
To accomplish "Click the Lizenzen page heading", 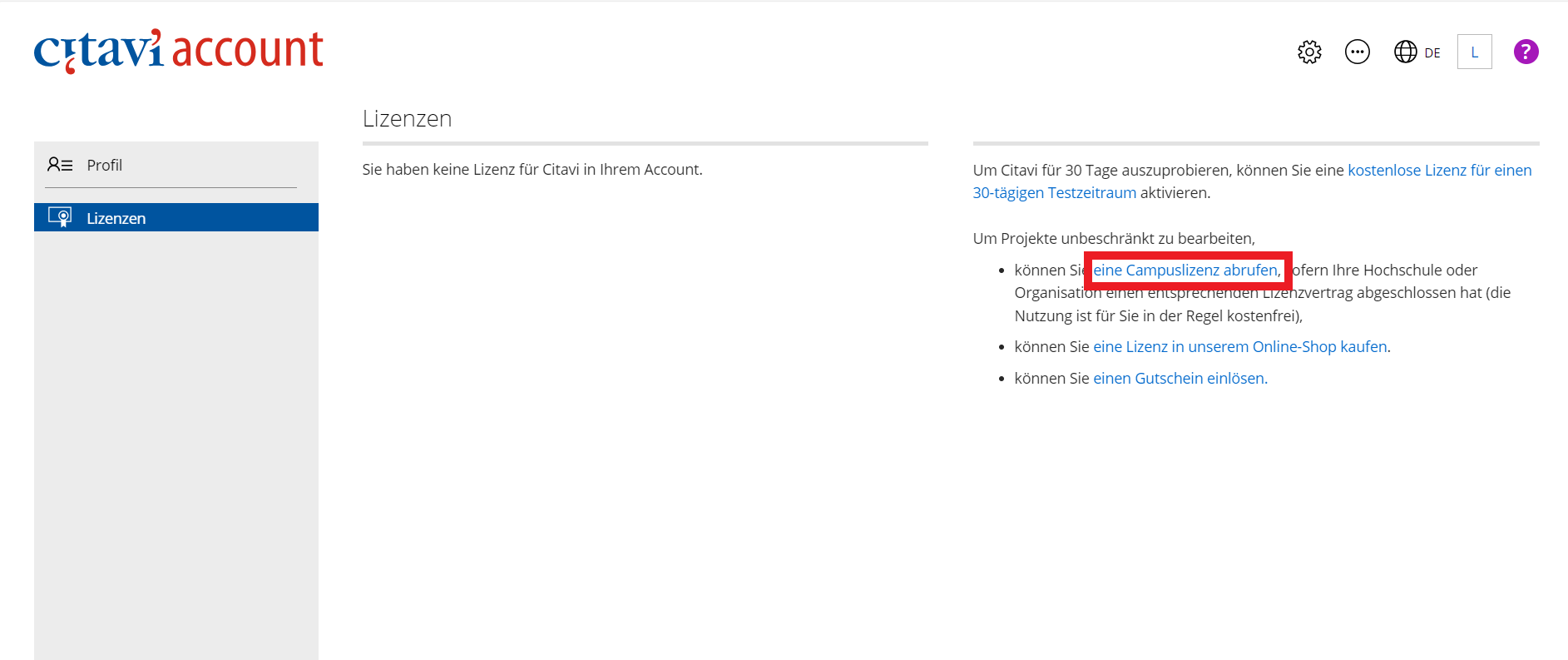I will pyautogui.click(x=407, y=118).
